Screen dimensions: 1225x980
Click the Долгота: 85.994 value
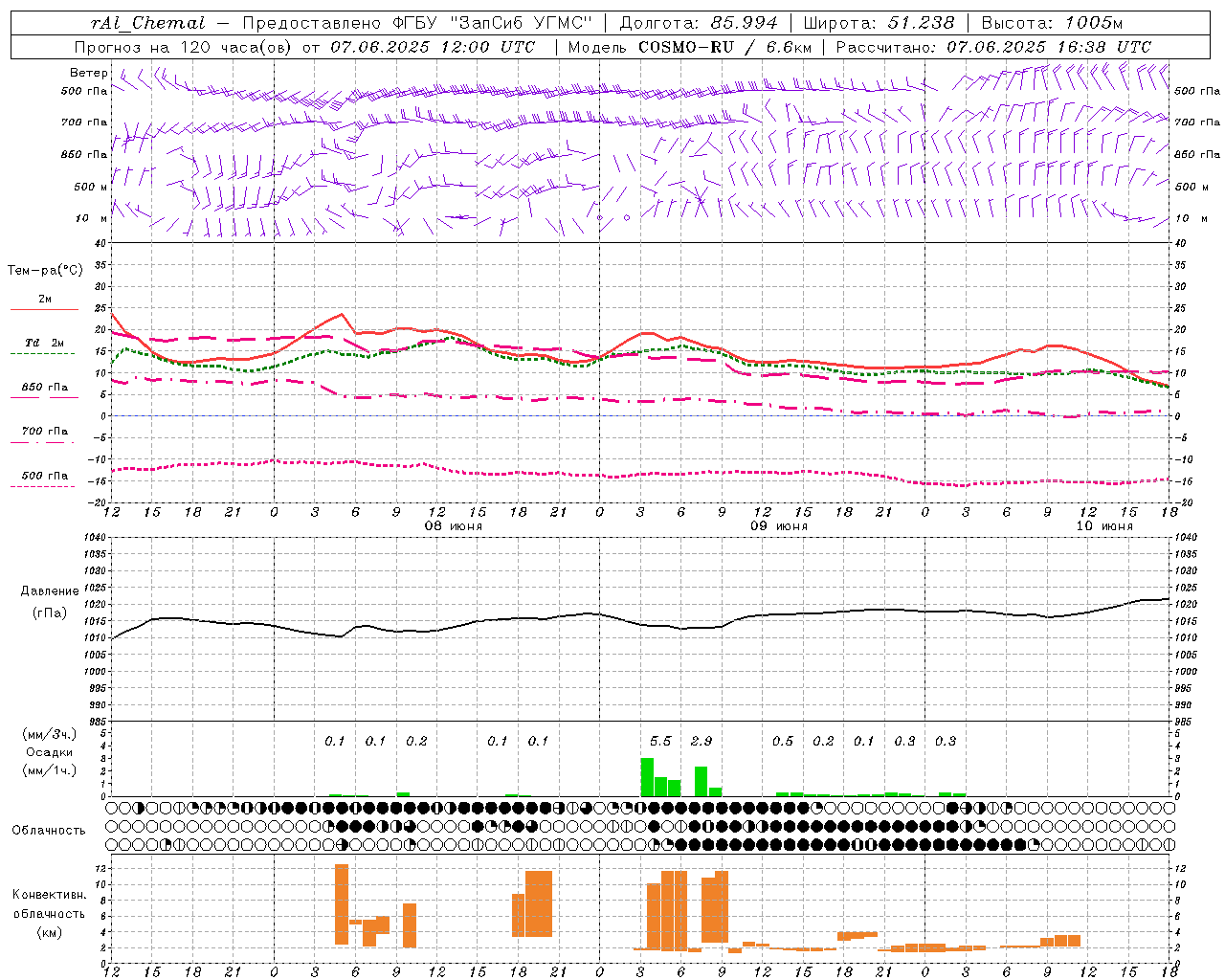point(699,23)
